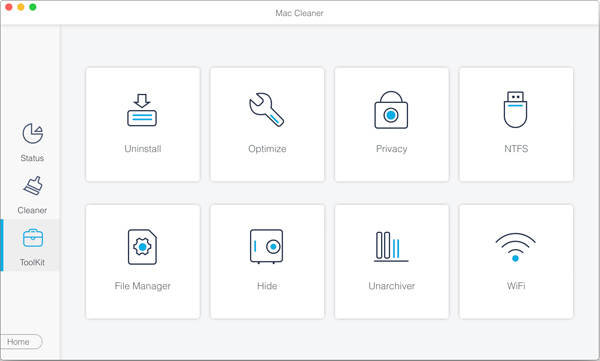Select the ToolKit briefcase icon
Screen dimensions: 600x361
point(33,238)
